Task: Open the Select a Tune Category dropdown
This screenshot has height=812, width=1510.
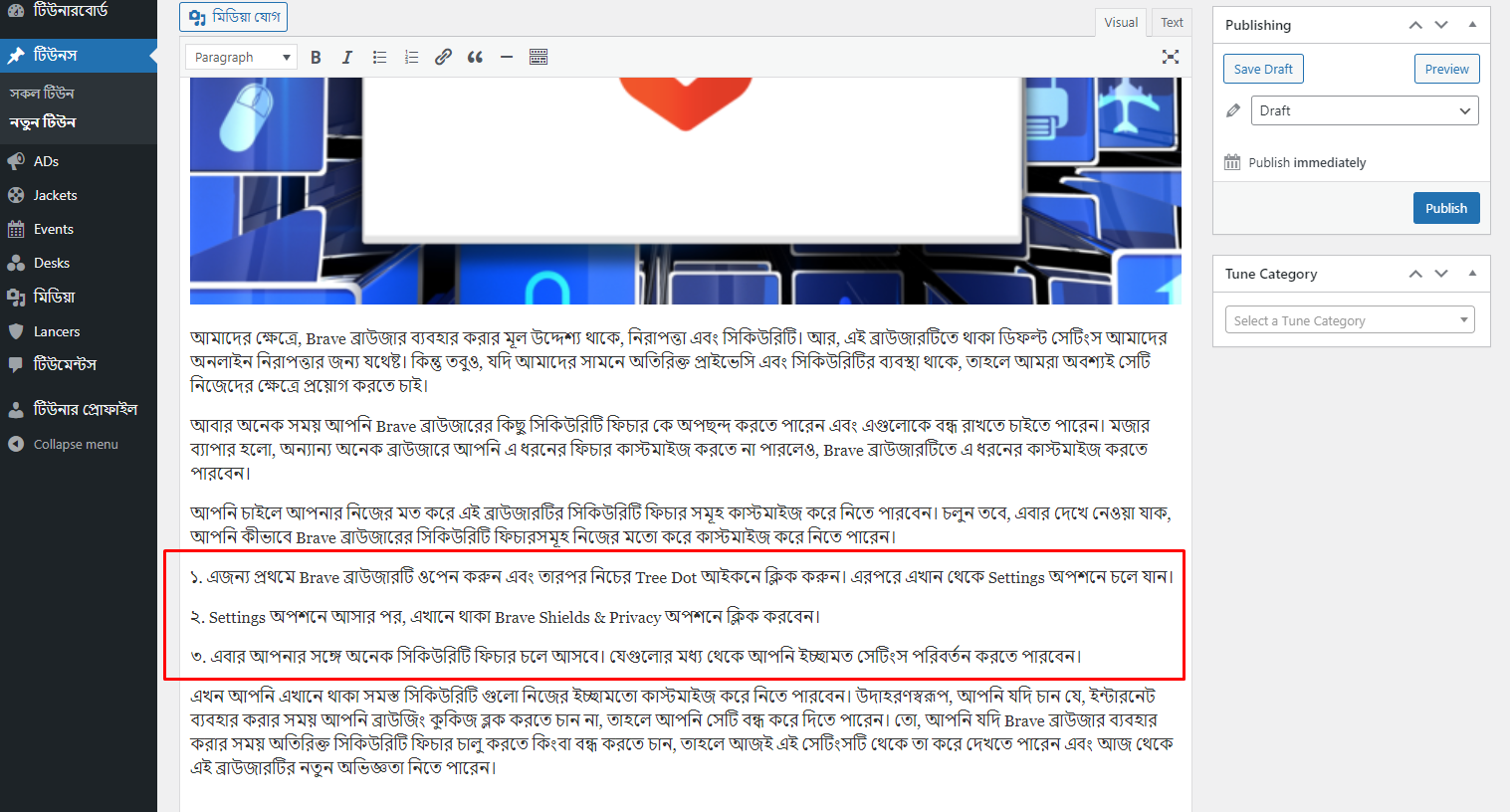Action: click(1349, 319)
